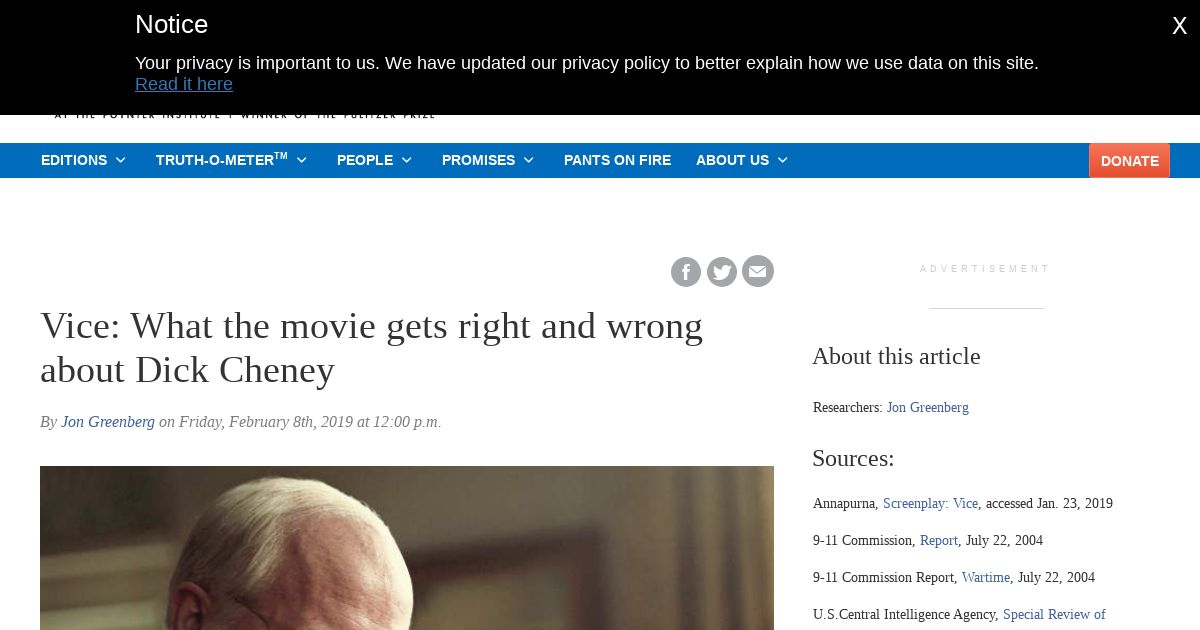1200x630 pixels.
Task: Click the 'ADVERTISEMENT' label in sidebar
Action: point(986,269)
